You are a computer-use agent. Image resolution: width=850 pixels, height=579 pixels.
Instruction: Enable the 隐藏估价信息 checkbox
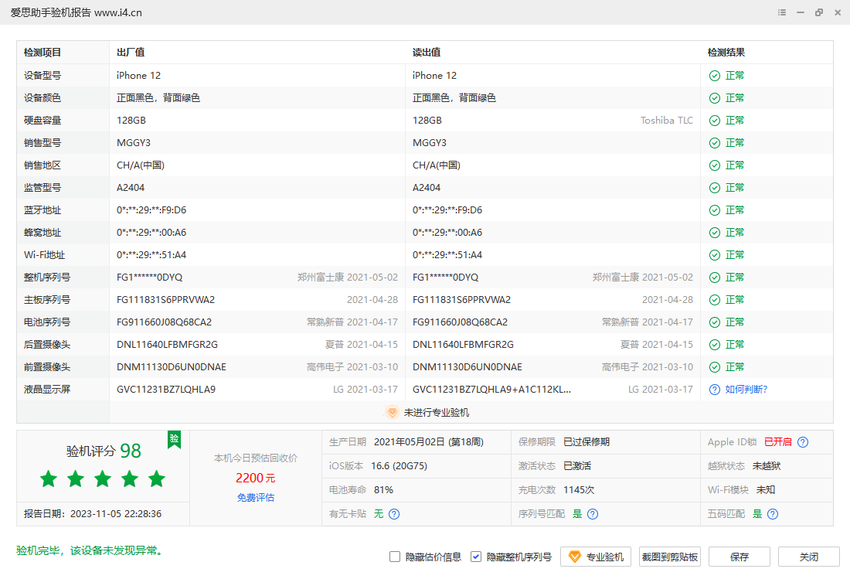pyautogui.click(x=395, y=557)
